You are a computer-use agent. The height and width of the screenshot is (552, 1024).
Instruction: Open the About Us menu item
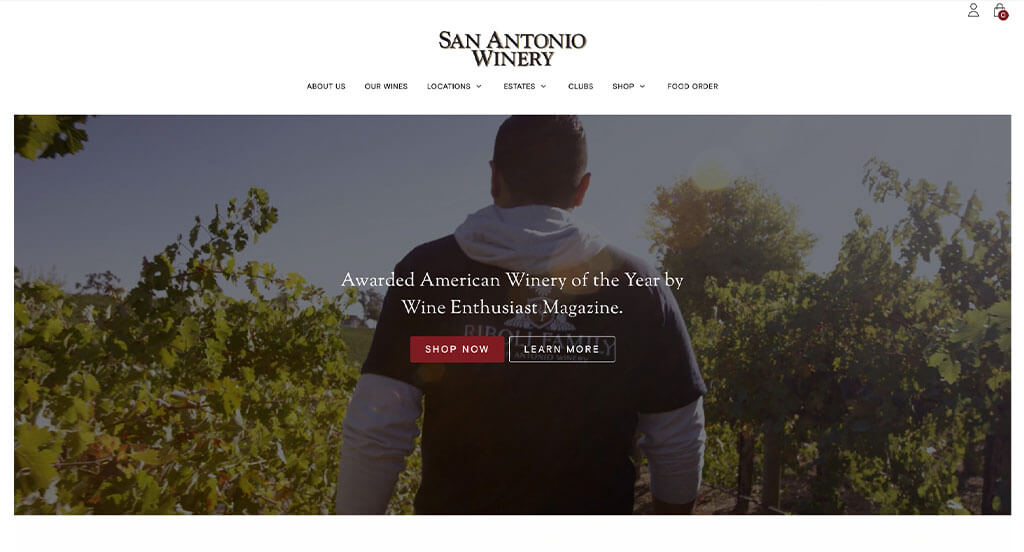(x=326, y=86)
